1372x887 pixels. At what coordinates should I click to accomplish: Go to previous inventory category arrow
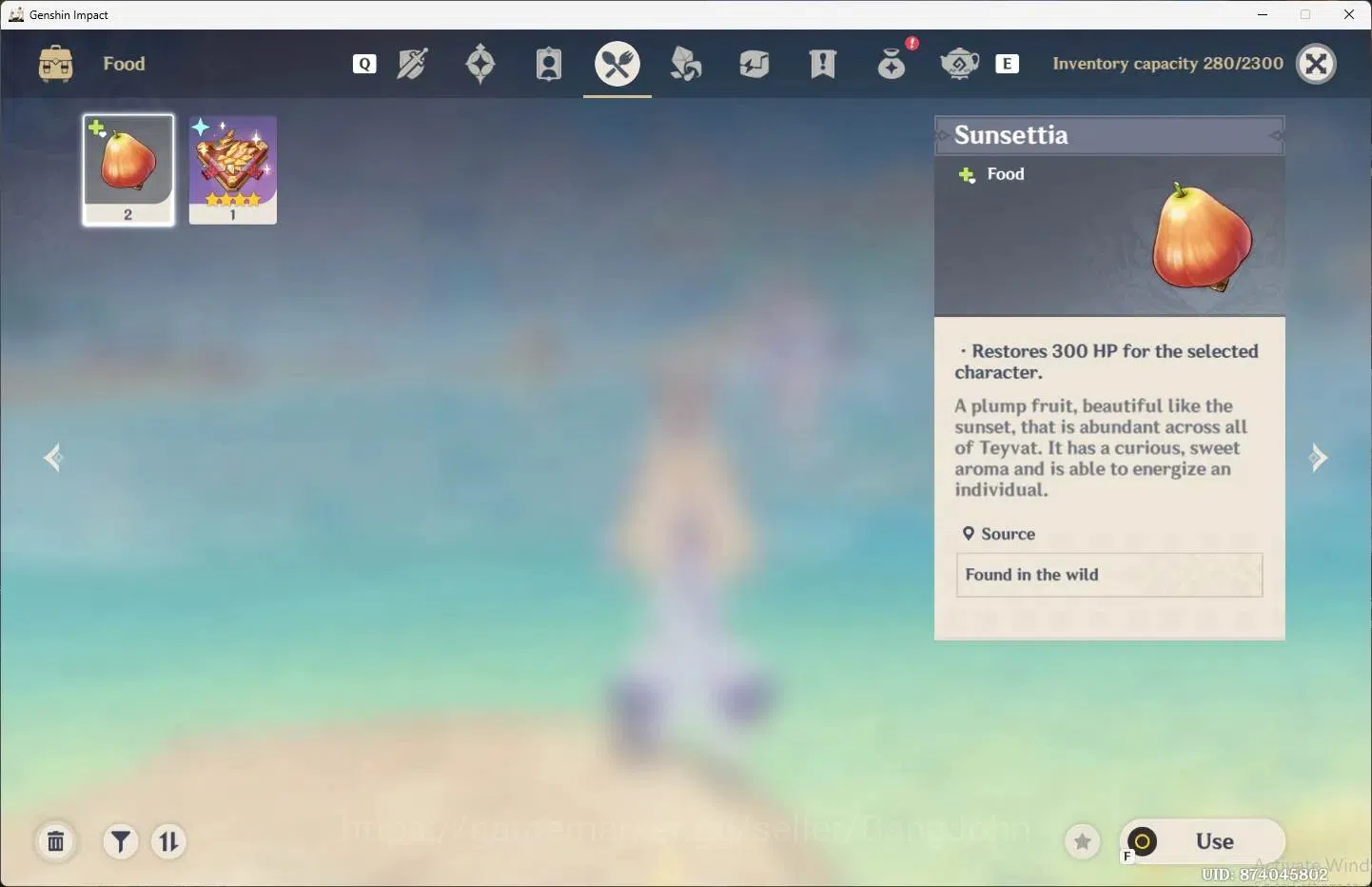tap(53, 458)
